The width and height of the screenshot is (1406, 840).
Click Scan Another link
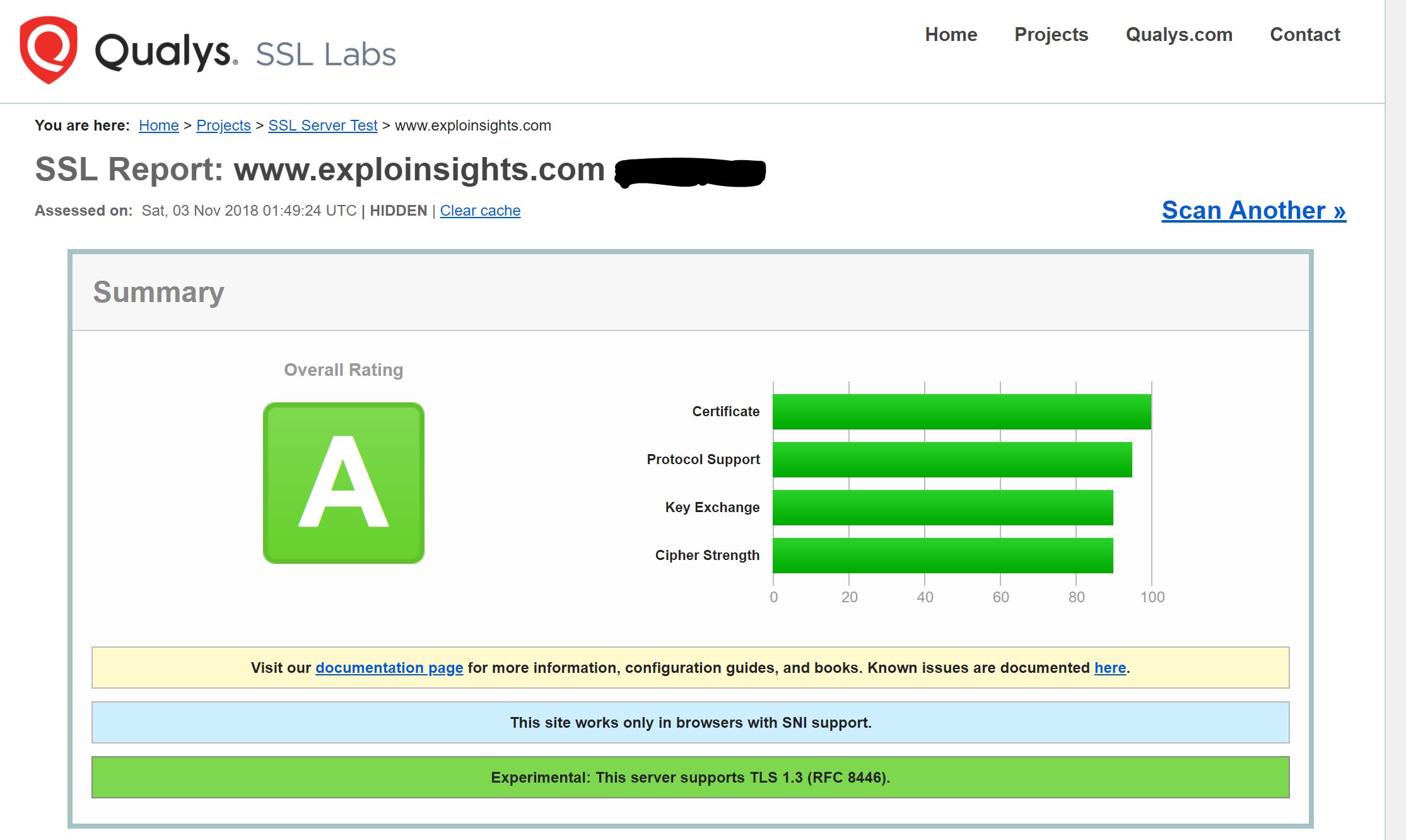(x=1254, y=210)
